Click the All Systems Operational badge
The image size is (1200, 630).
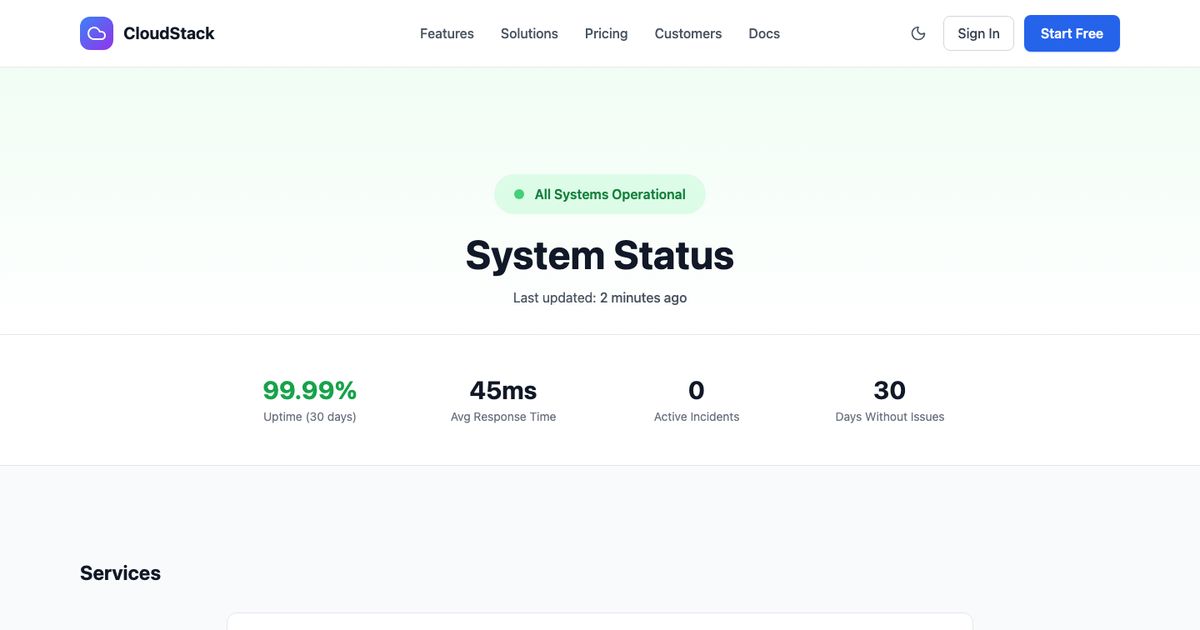600,194
